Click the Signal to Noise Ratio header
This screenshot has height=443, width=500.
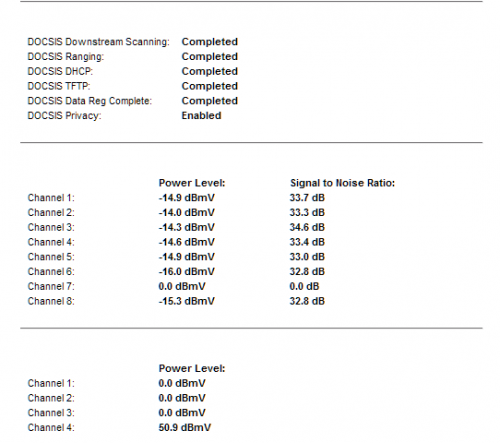[x=342, y=183]
